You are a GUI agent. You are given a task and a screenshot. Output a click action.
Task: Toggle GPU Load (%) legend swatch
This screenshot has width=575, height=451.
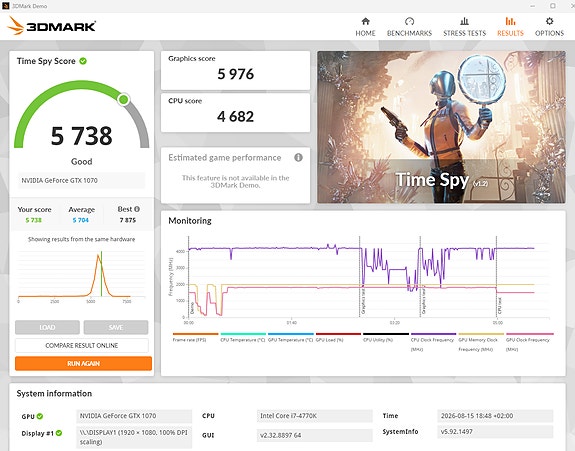coord(338,334)
